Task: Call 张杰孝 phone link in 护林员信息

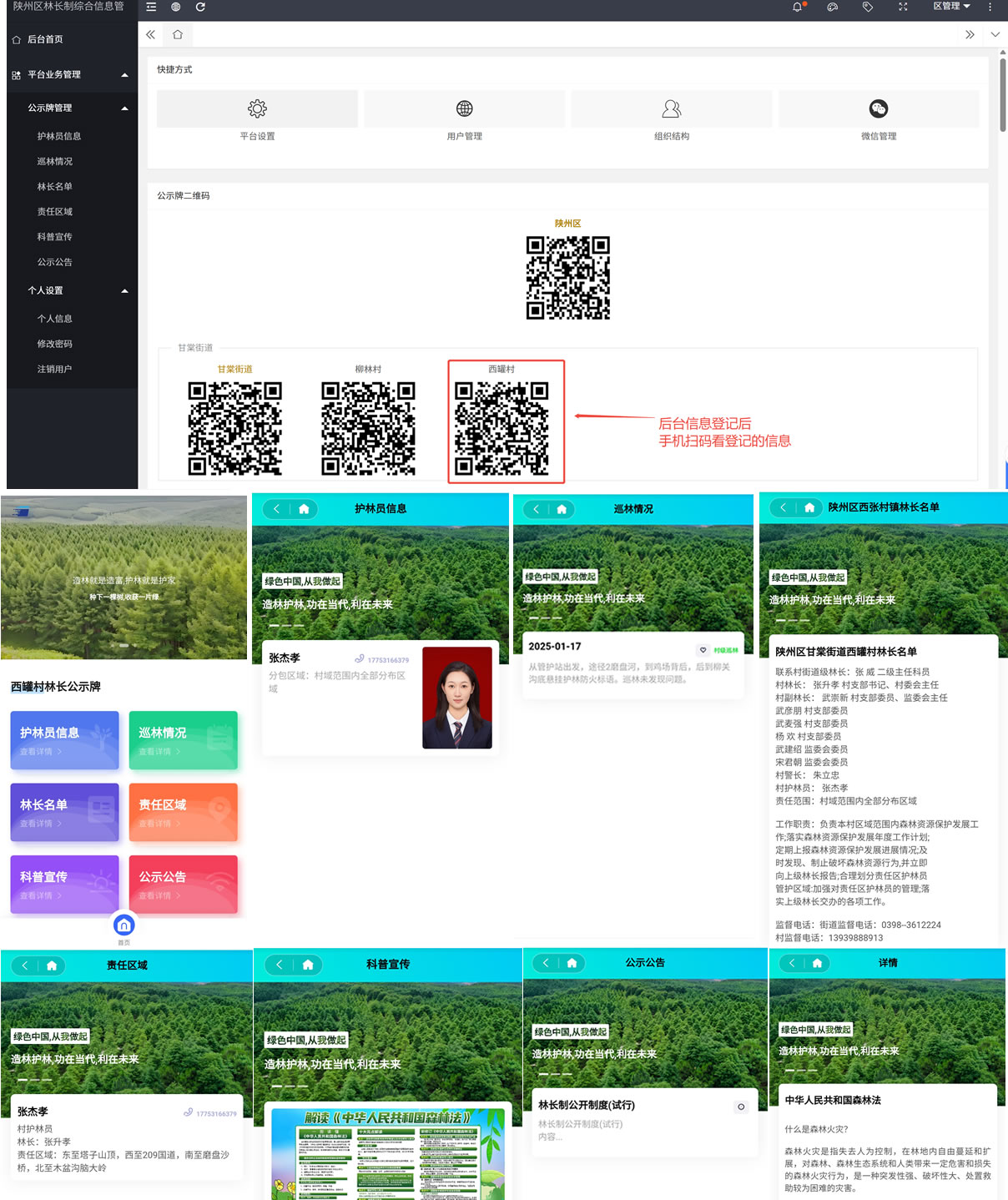Action: click(382, 659)
